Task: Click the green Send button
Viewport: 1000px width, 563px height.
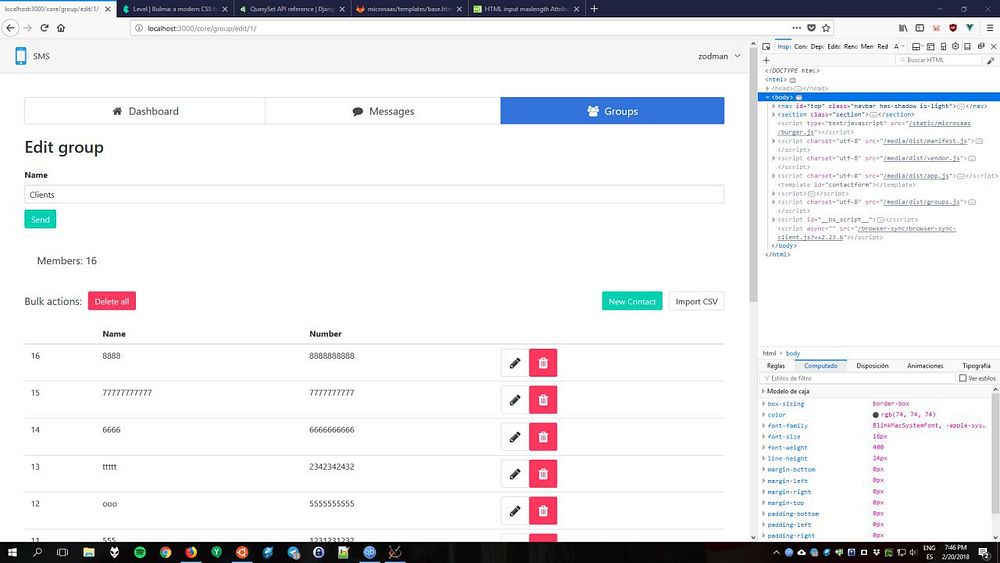Action: pos(40,219)
